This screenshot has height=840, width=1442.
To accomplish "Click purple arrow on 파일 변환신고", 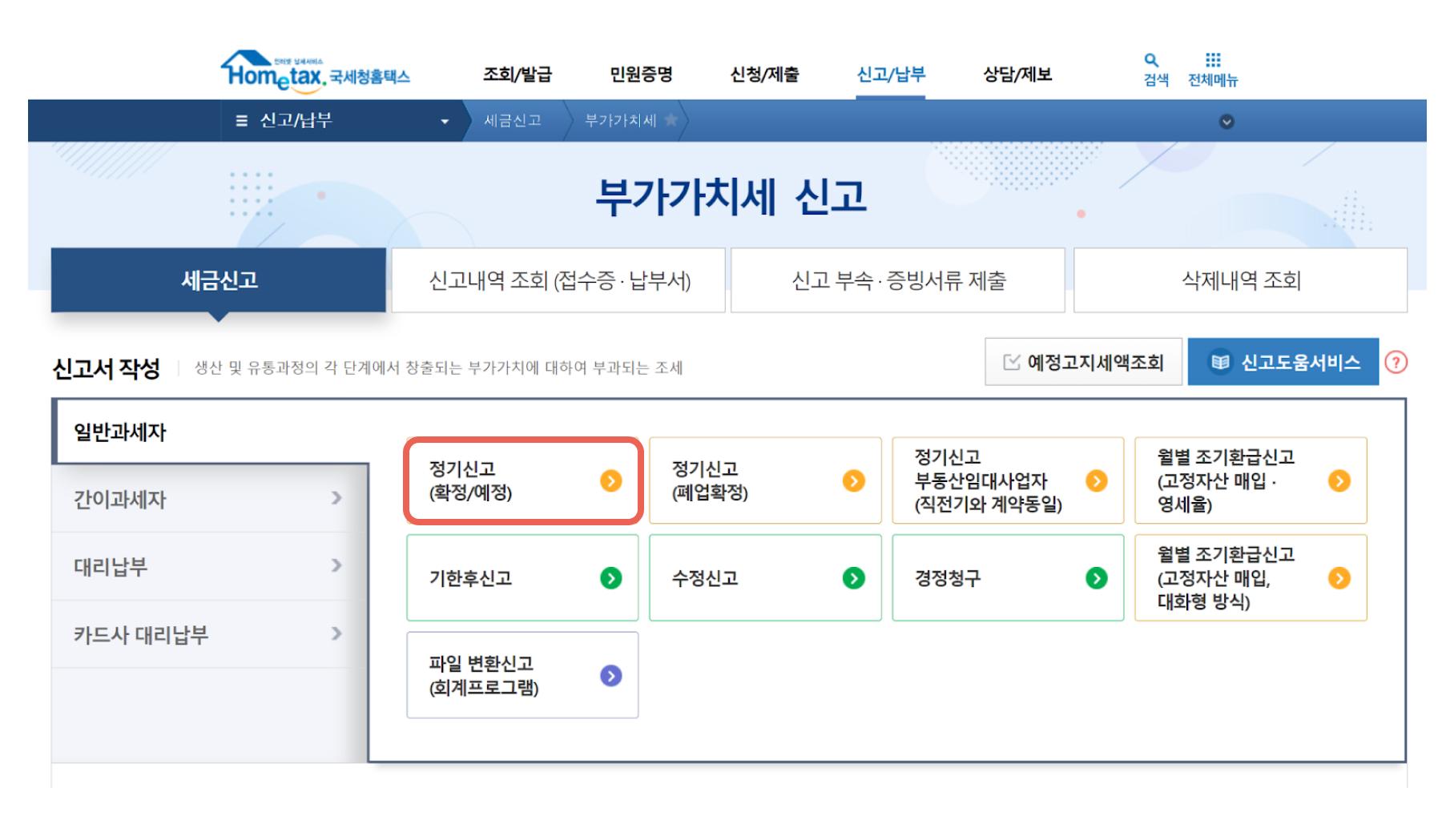I will 610,676.
